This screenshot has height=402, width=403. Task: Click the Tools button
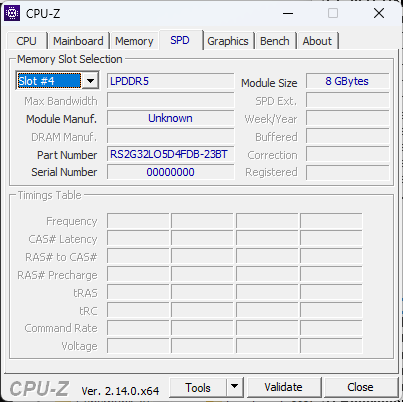pyautogui.click(x=198, y=387)
